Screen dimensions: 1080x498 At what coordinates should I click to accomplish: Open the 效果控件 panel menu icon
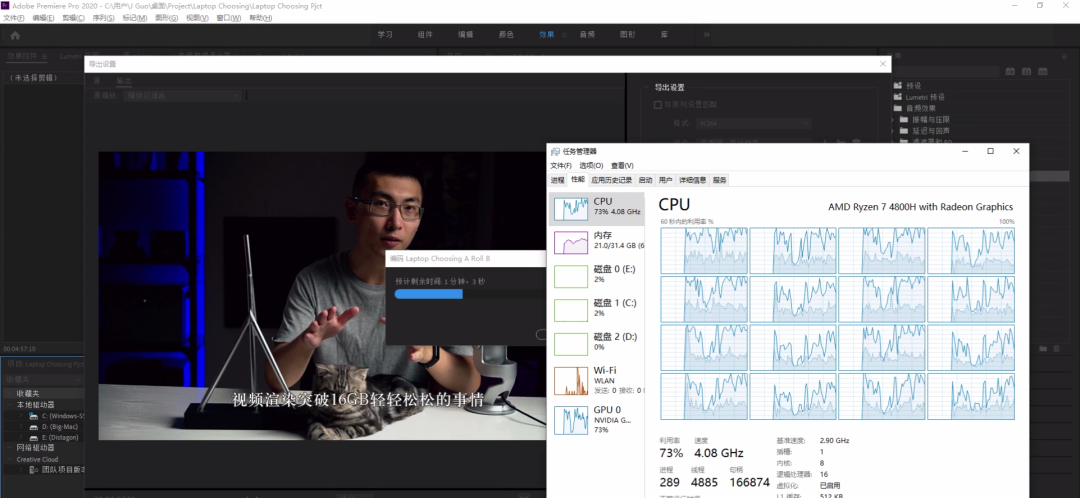click(x=44, y=56)
